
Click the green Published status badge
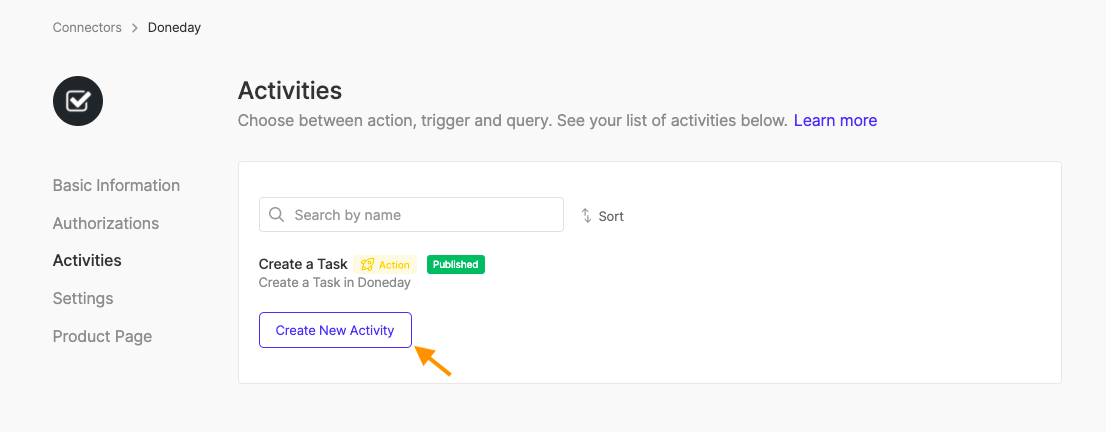point(456,265)
